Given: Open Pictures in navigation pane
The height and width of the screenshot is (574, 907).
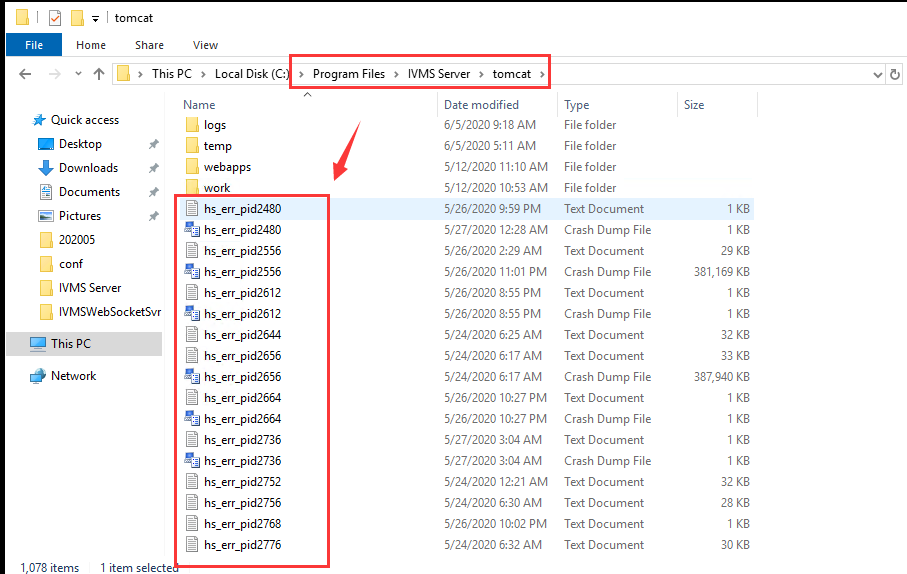Looking at the screenshot, I should [80, 216].
